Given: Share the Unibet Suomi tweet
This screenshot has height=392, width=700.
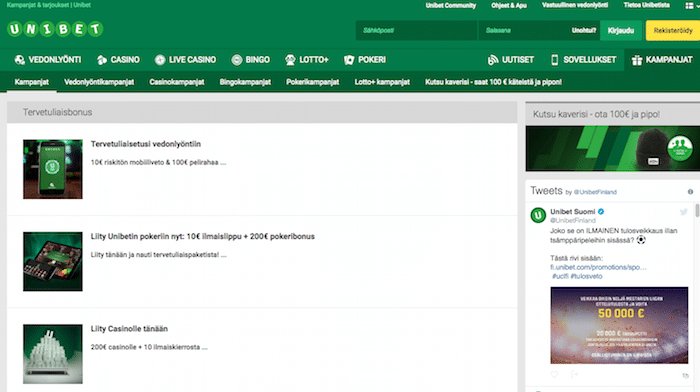Looking at the screenshot, I should (575, 375).
